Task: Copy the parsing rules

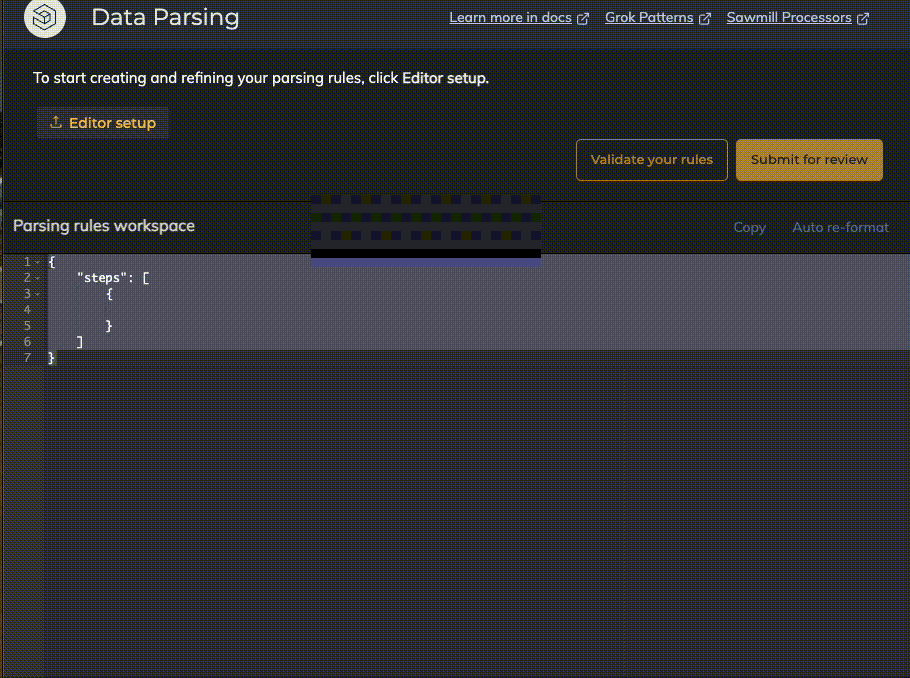Action: point(749,227)
